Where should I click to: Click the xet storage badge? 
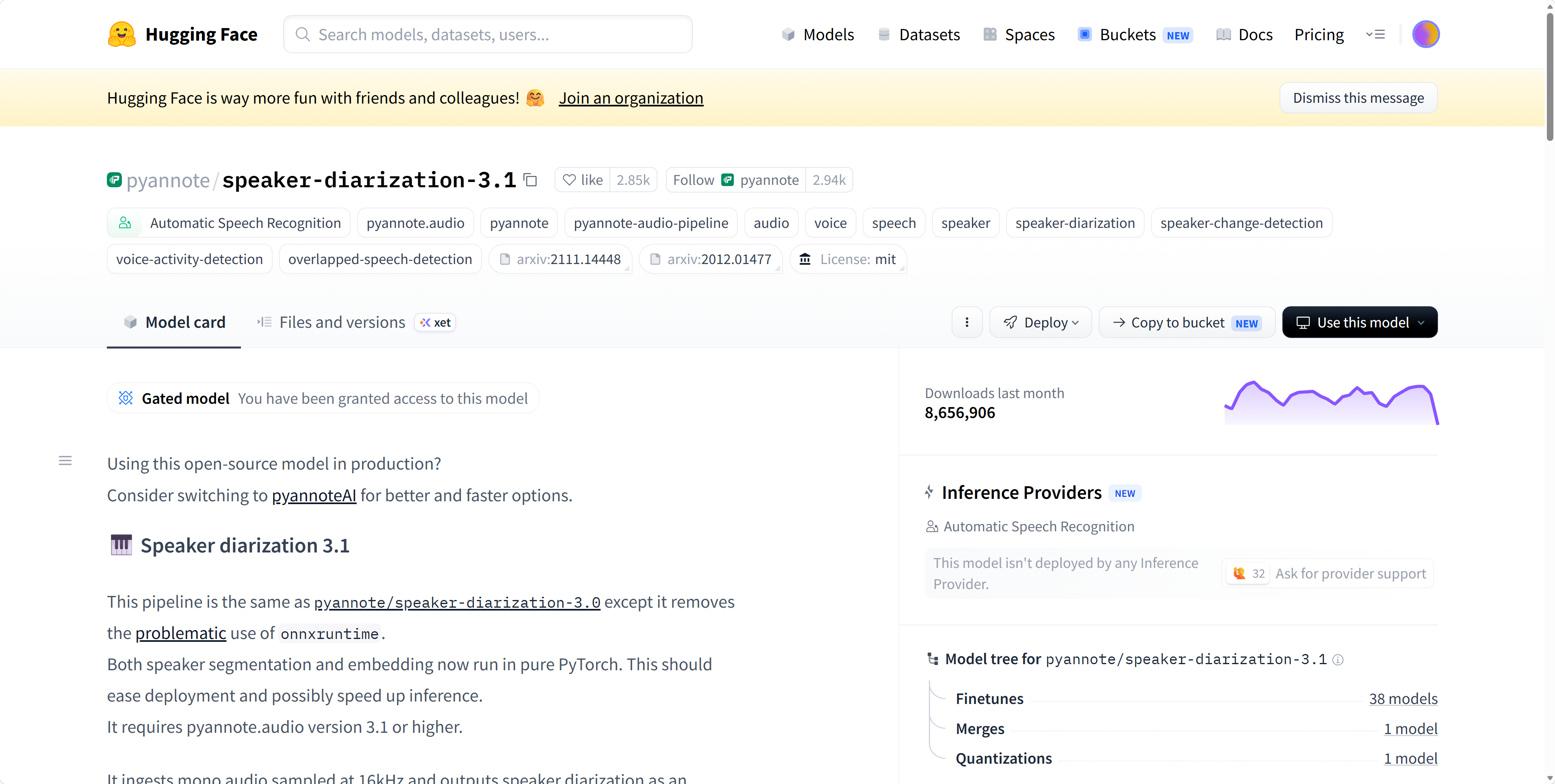coord(435,322)
